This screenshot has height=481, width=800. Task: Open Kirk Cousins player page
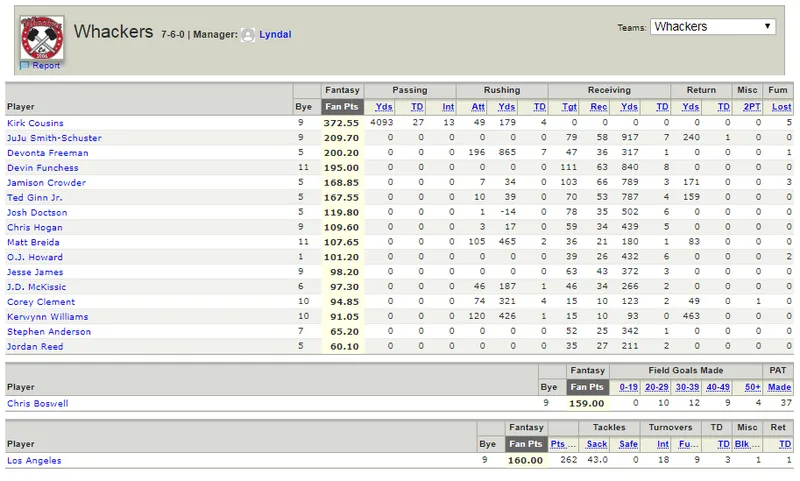[35, 123]
